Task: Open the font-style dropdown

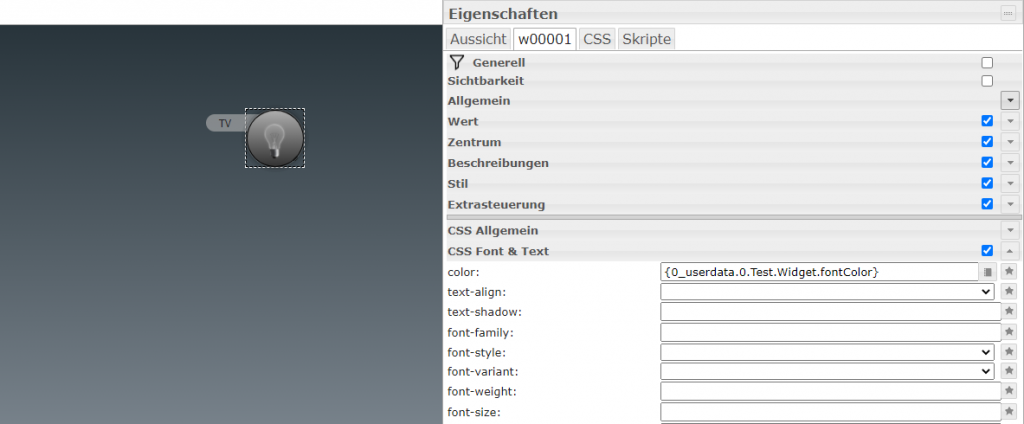Action: (x=827, y=352)
